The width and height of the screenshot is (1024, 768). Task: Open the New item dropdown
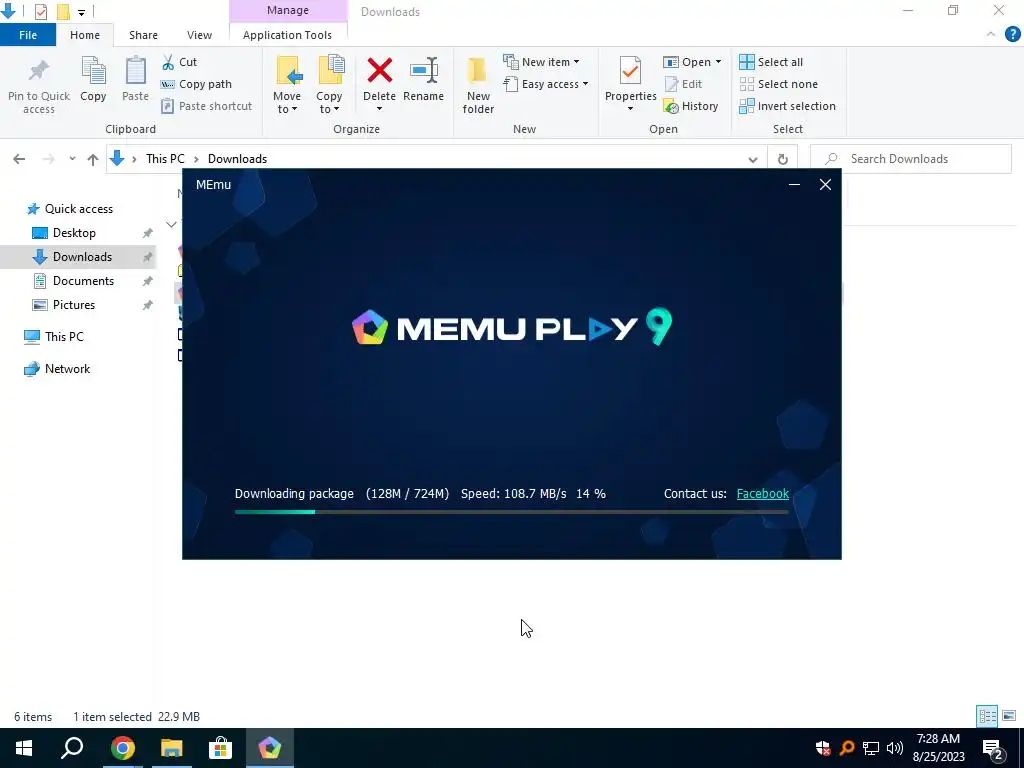(541, 62)
